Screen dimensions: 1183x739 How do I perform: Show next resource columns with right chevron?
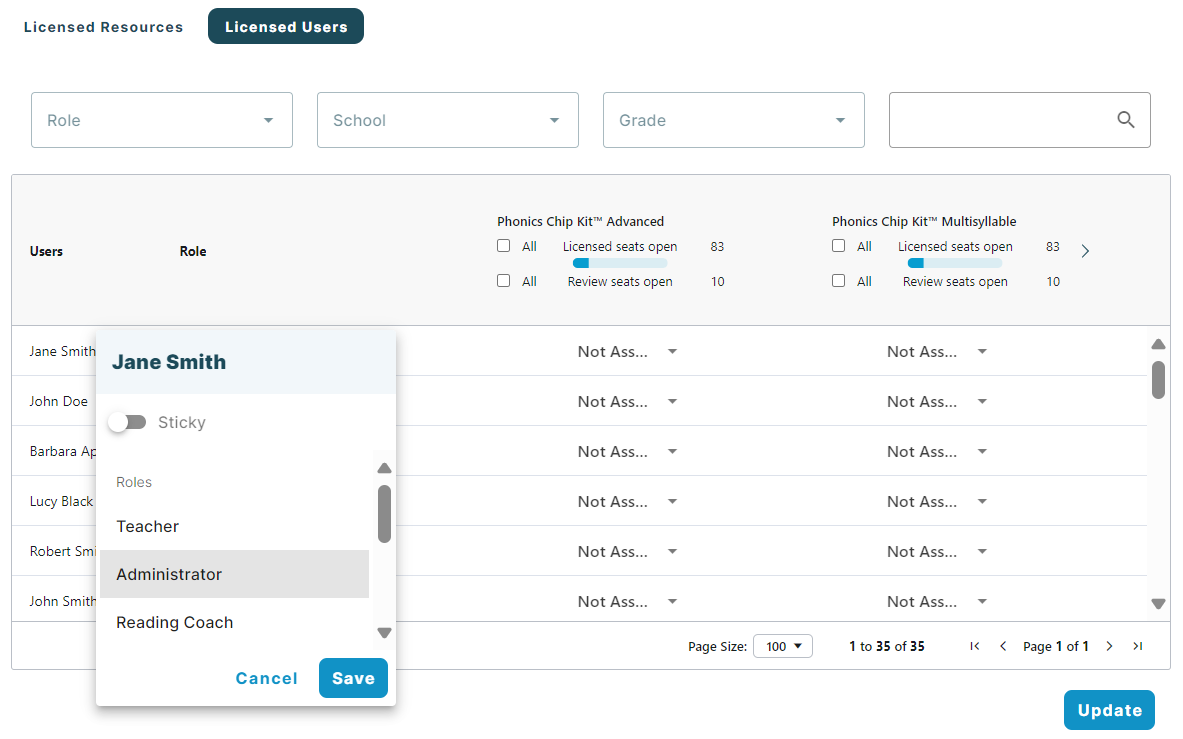pos(1085,251)
